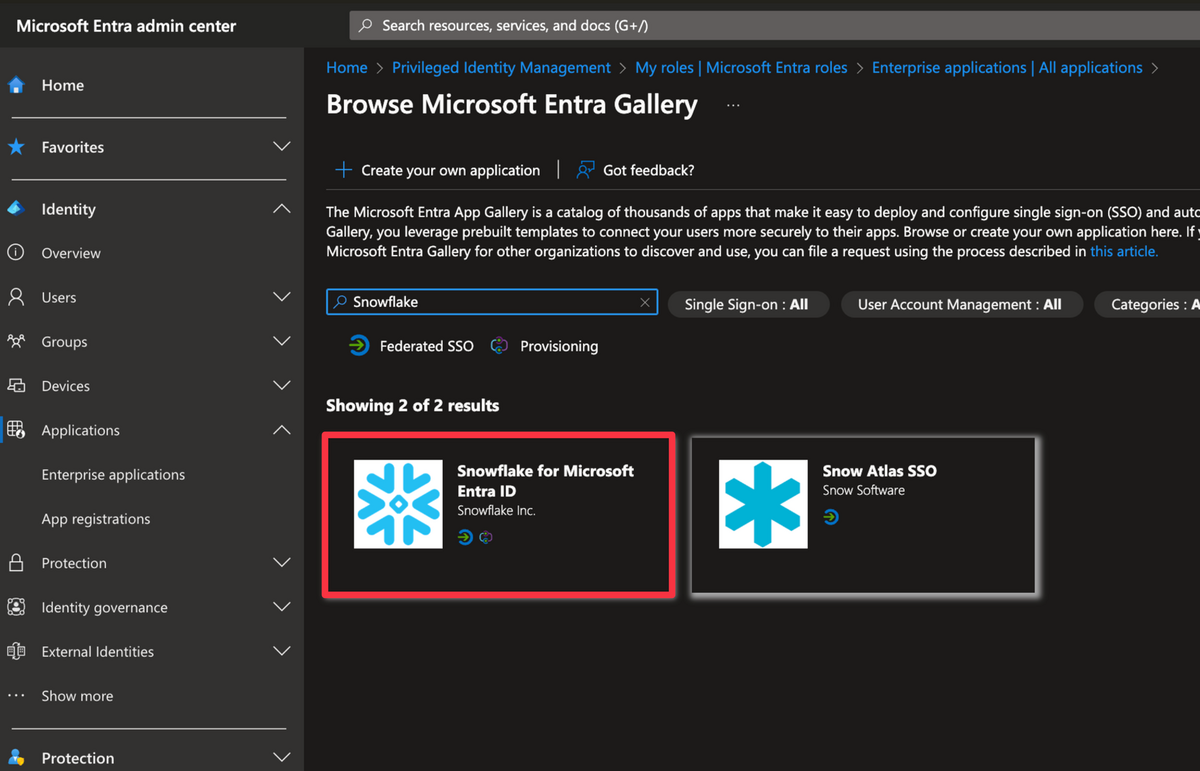Select Home in the left navigation
1200x771 pixels.
[x=63, y=85]
